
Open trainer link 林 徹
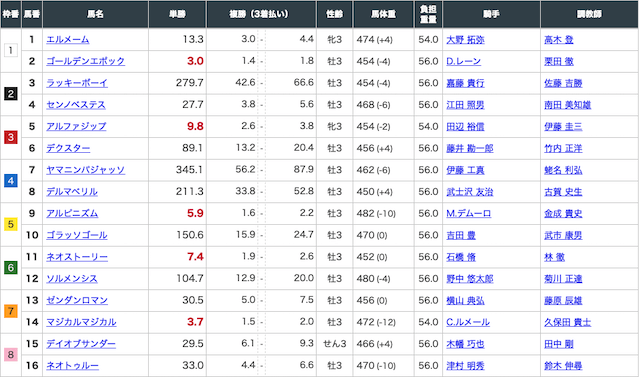[554, 257]
